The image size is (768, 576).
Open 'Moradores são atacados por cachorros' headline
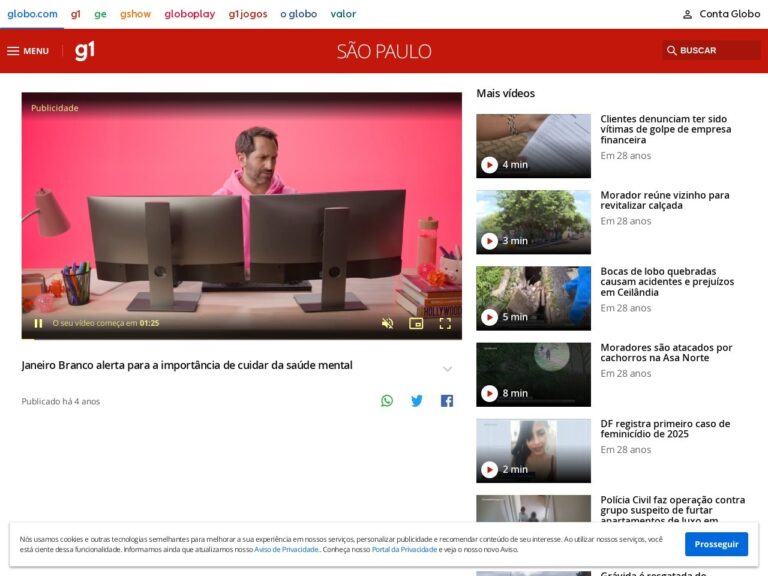coord(666,353)
